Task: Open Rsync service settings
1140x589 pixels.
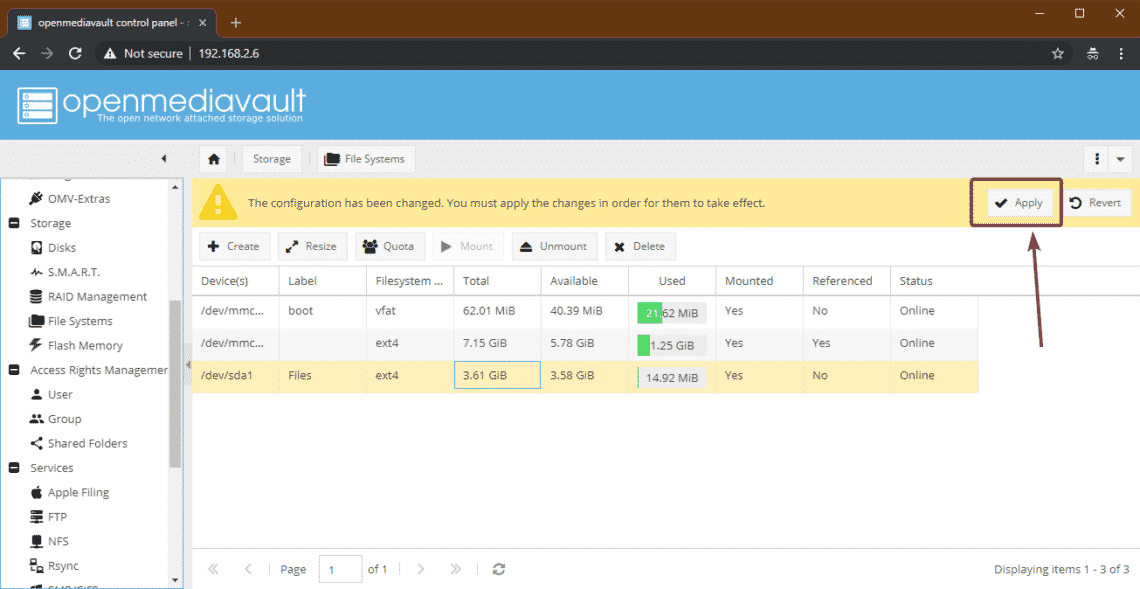Action: click(54, 566)
